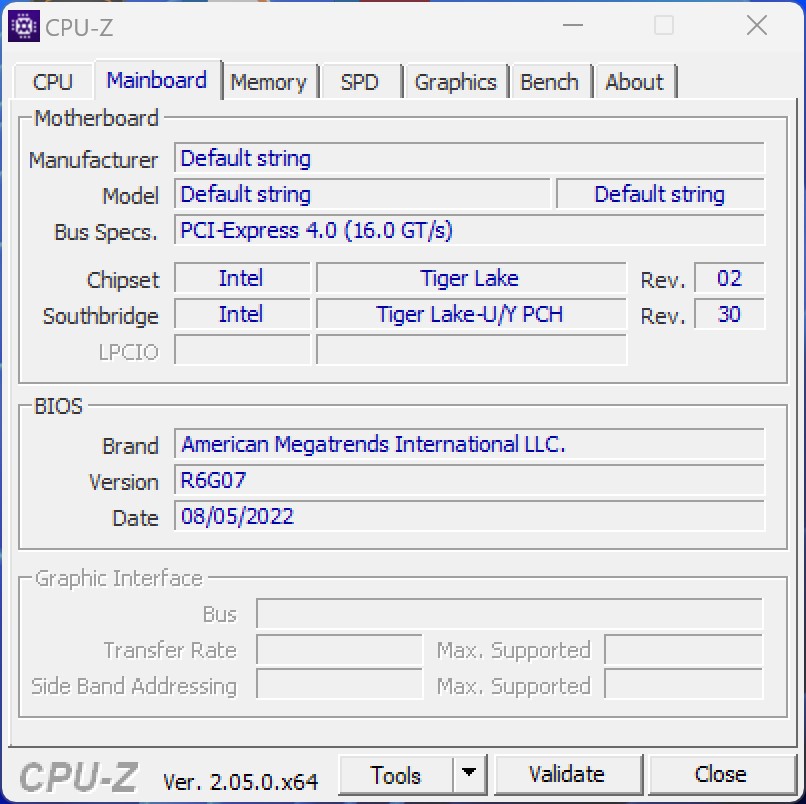Screen dimensions: 806x804
Task: Switch to the CPU tab
Action: 53,82
